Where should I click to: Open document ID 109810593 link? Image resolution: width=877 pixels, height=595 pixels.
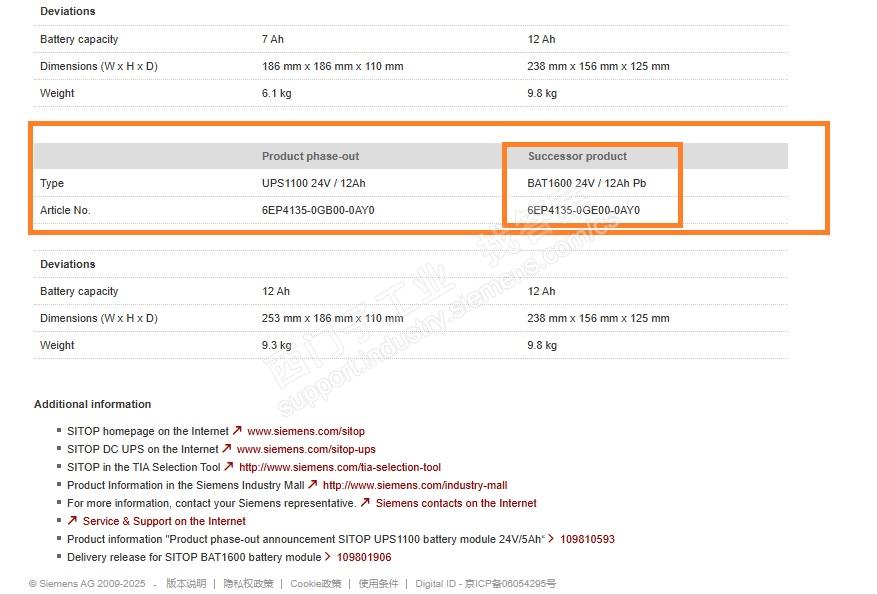pos(587,539)
